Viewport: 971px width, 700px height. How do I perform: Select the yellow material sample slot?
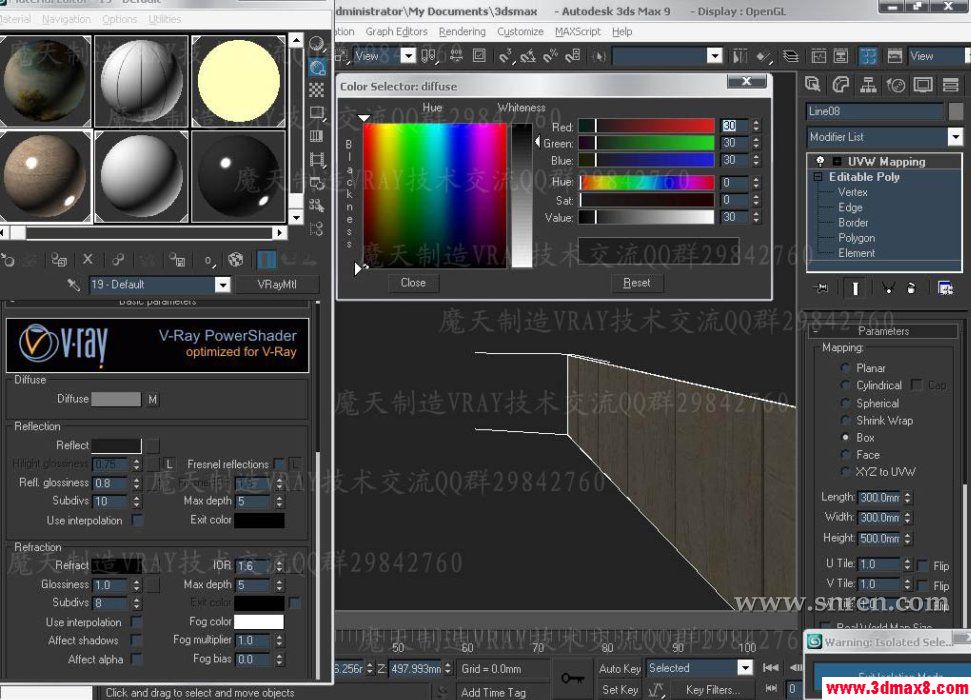point(239,81)
